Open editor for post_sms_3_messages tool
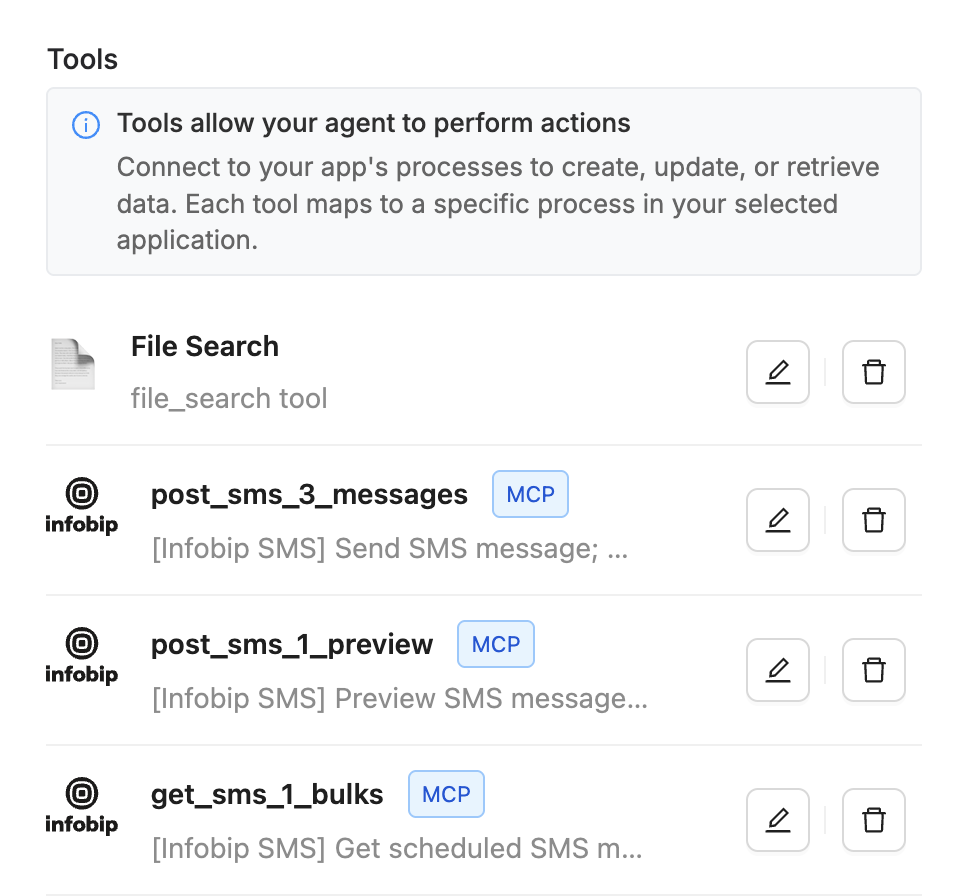The width and height of the screenshot is (976, 896). coord(777,520)
